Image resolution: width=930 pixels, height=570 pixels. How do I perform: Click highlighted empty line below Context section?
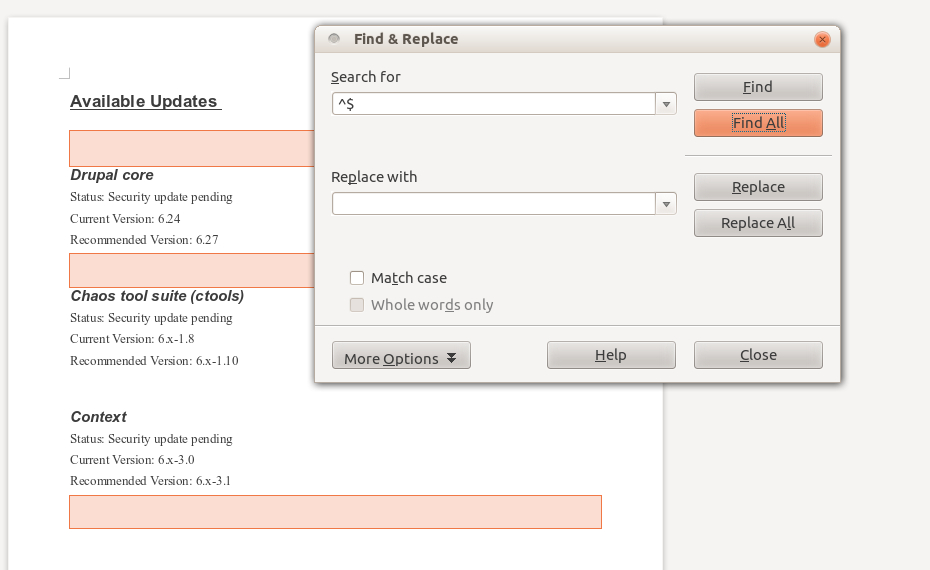(335, 511)
